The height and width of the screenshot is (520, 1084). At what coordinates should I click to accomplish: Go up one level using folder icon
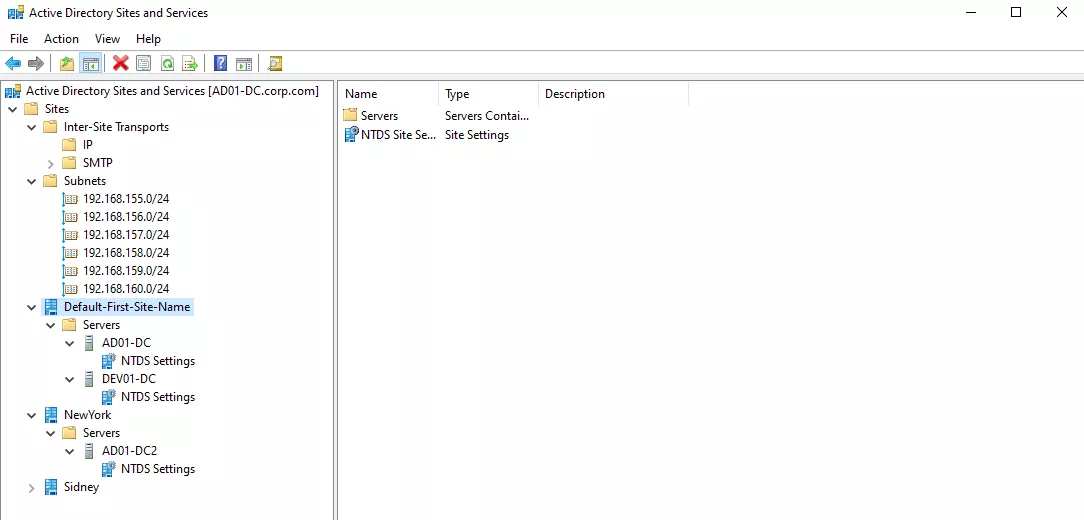tap(66, 64)
